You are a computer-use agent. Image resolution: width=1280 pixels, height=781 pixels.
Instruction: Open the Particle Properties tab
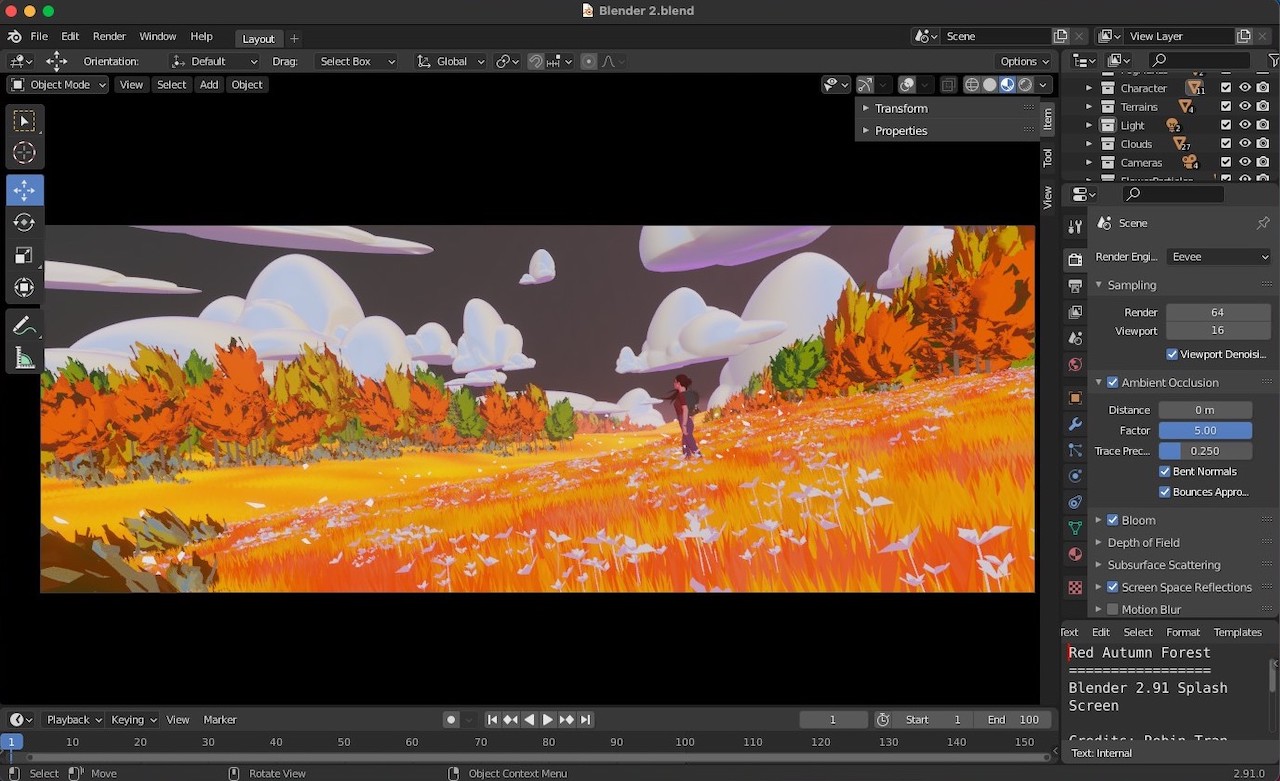[1075, 450]
